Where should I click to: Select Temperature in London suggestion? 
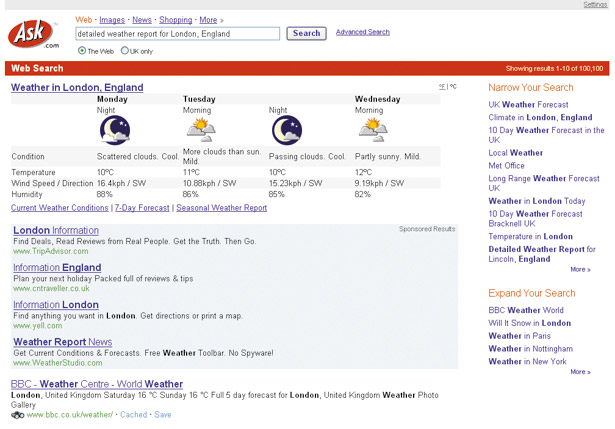tap(530, 236)
